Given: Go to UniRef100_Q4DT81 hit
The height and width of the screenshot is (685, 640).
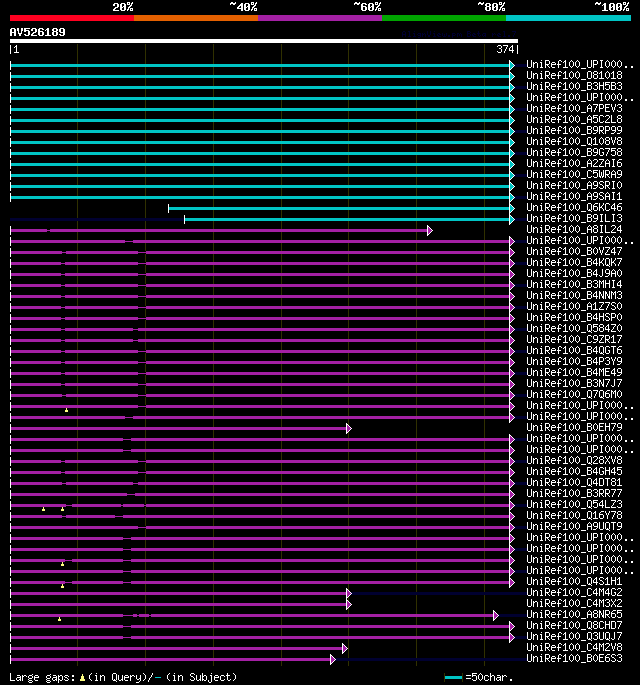Looking at the screenshot, I should pos(574,483).
